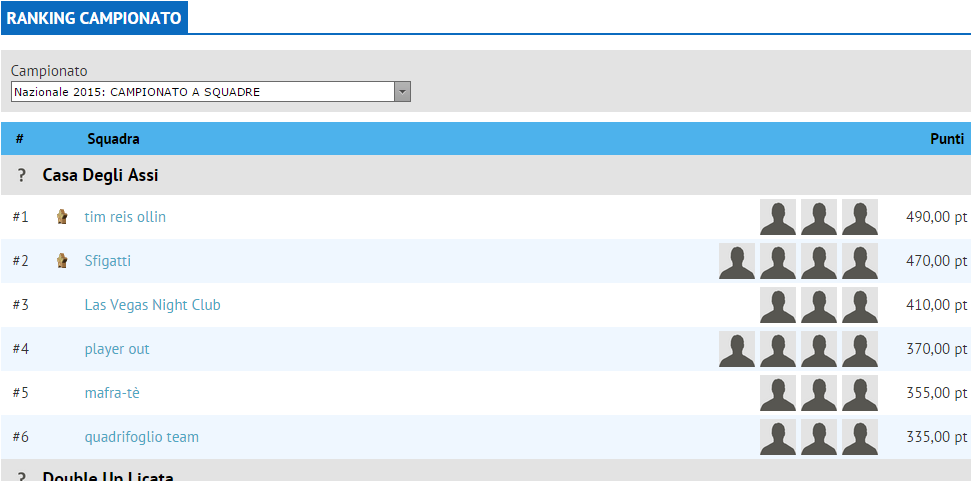Click middle player avatar in Las Vegas Night Club row
972x481 pixels.
coord(818,305)
